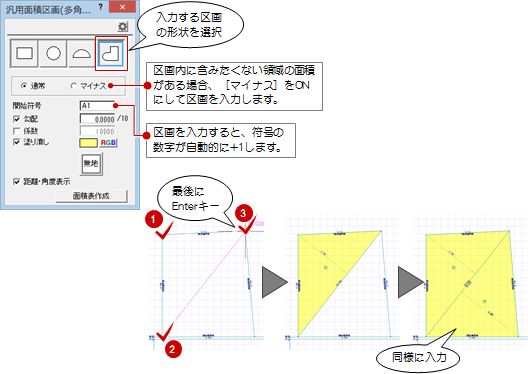Select the polygon shape icon
The height and width of the screenshot is (374, 528).
coord(111,53)
